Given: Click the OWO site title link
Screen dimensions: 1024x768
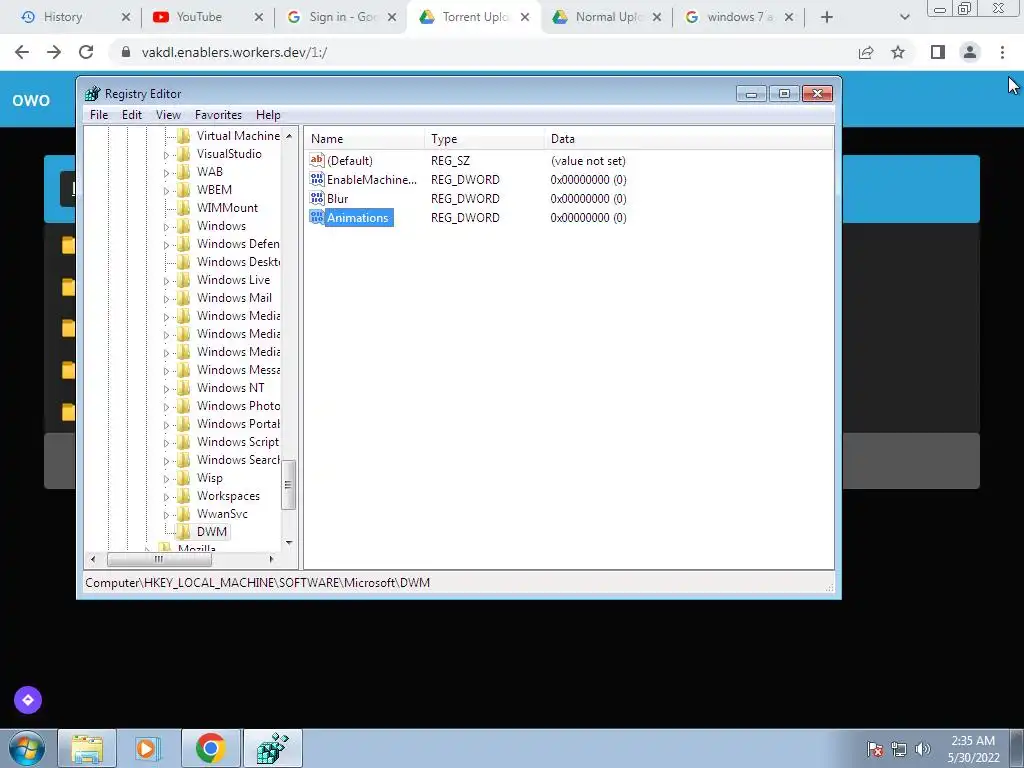Looking at the screenshot, I should [31, 100].
